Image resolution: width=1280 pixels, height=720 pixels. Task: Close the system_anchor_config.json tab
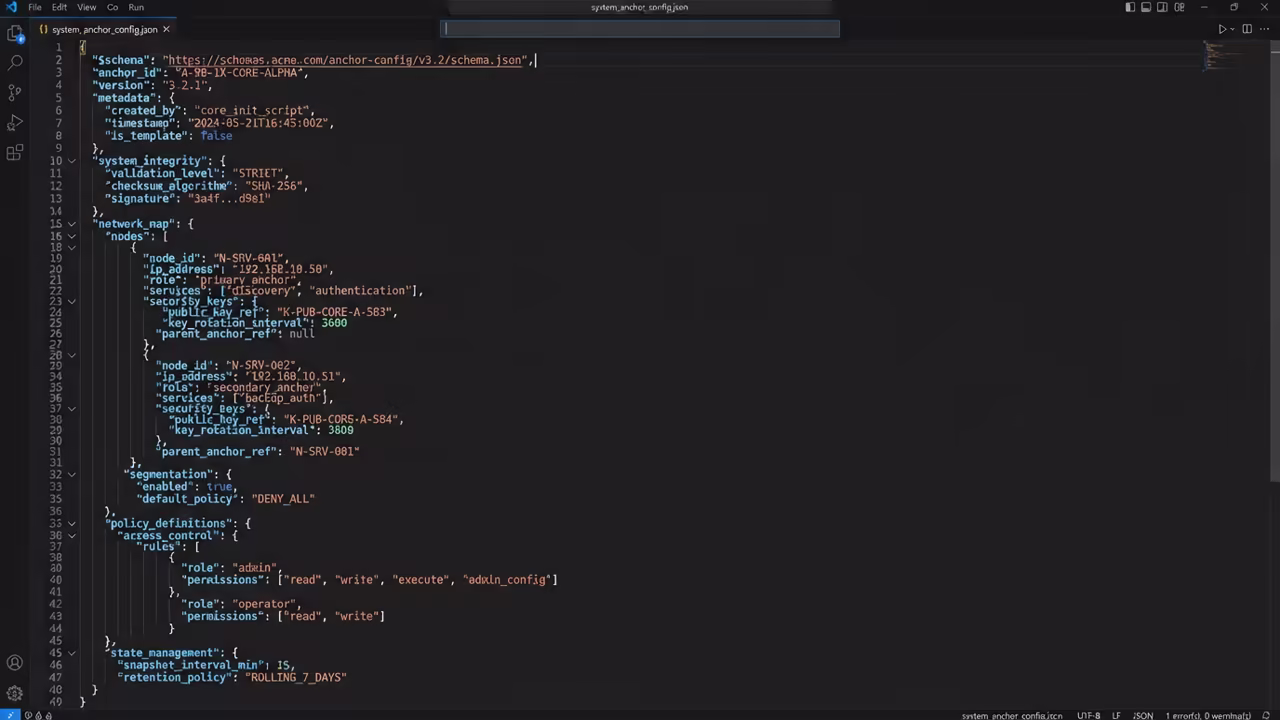tap(166, 30)
